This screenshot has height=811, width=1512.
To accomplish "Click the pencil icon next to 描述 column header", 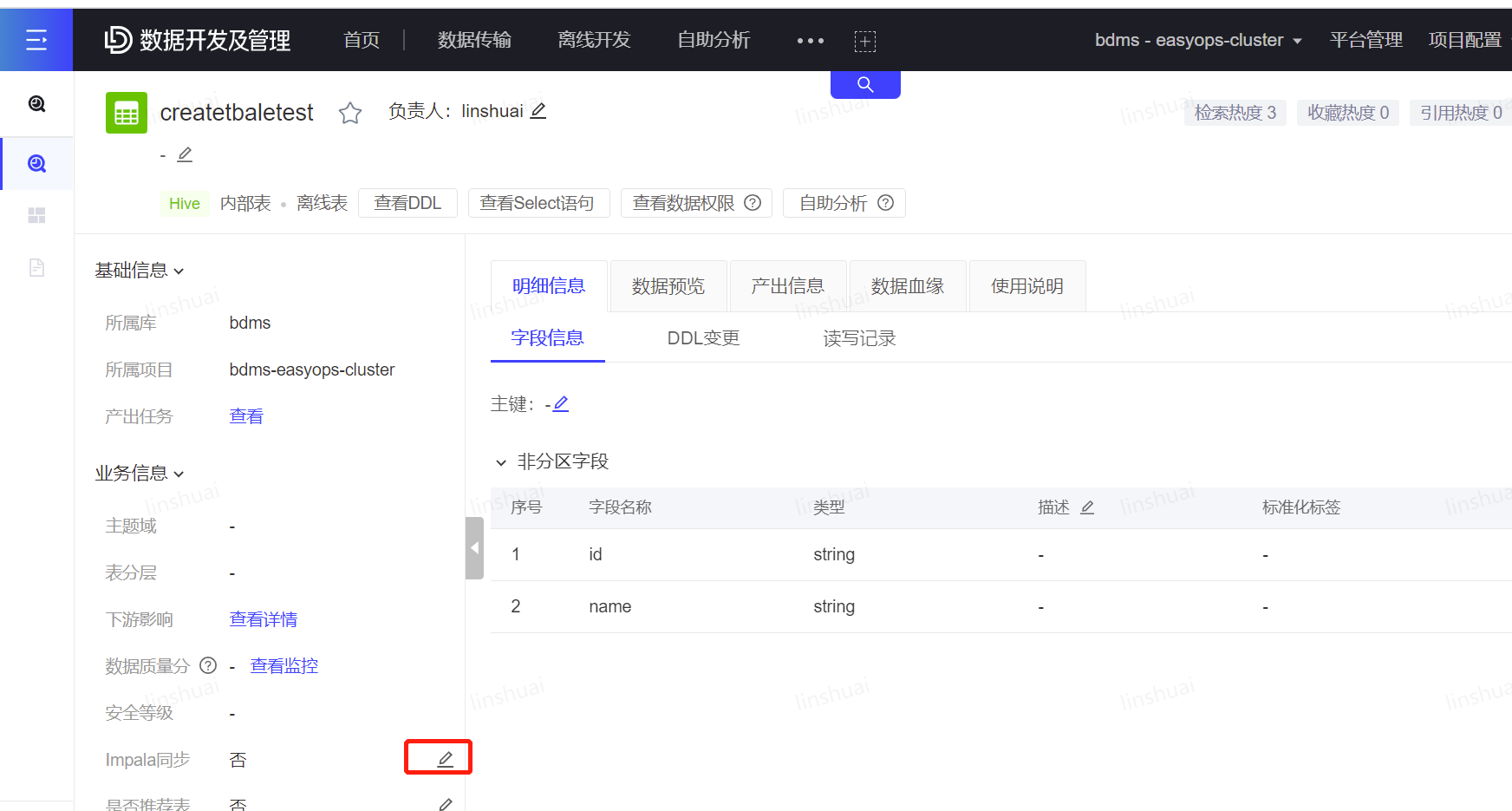I will coord(1087,507).
